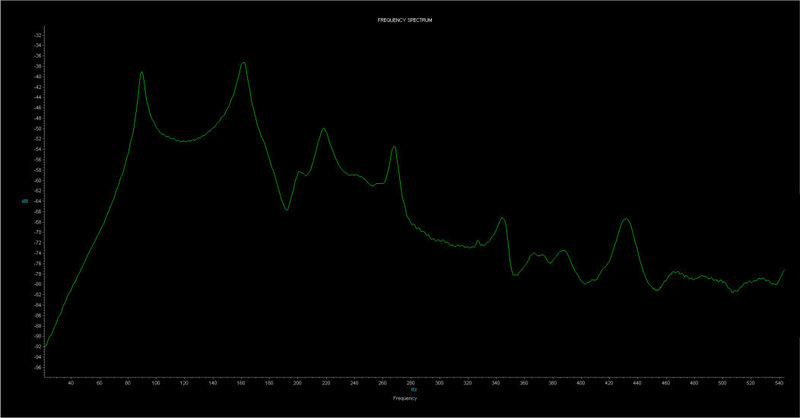The height and width of the screenshot is (418, 800).
Task: Click the 540 tick label on frequency axis
Action: 779,383
